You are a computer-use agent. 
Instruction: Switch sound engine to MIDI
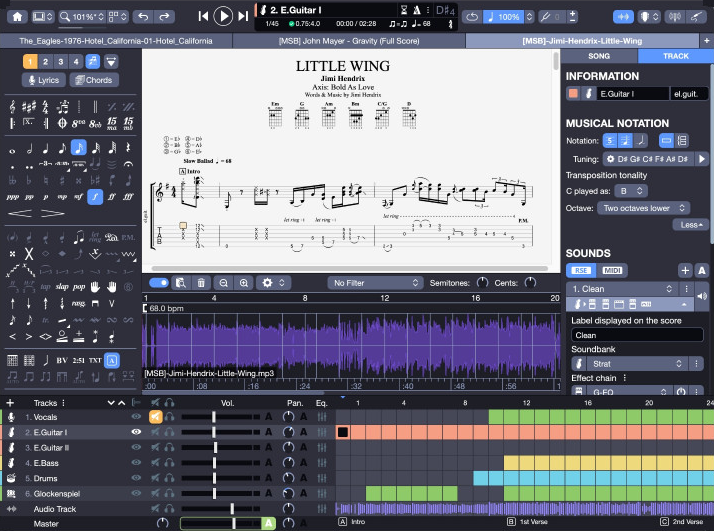(x=612, y=271)
